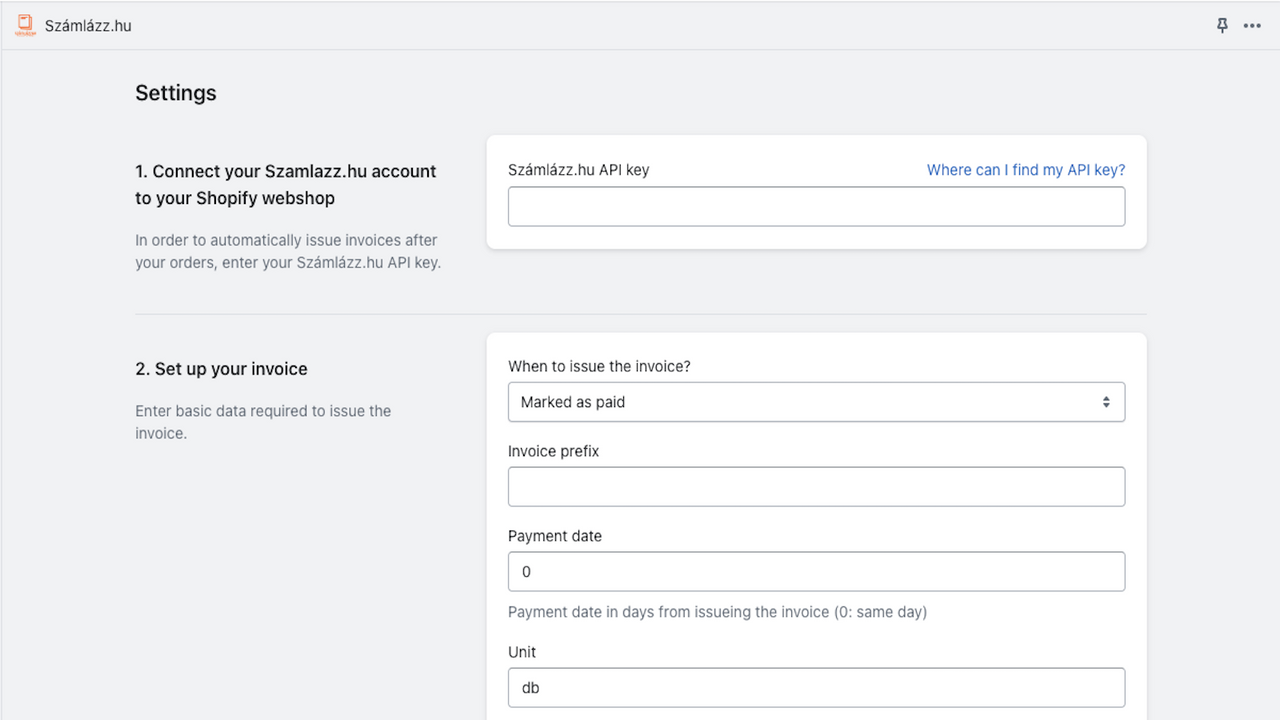Focus the Számlázz.hu API key field
The image size is (1280, 720).
click(816, 206)
